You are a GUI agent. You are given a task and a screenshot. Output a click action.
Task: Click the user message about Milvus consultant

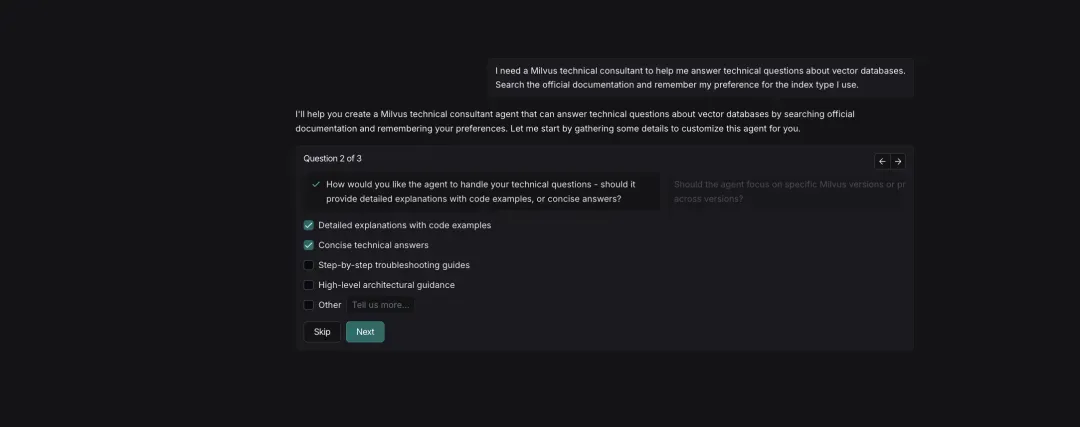tap(701, 77)
